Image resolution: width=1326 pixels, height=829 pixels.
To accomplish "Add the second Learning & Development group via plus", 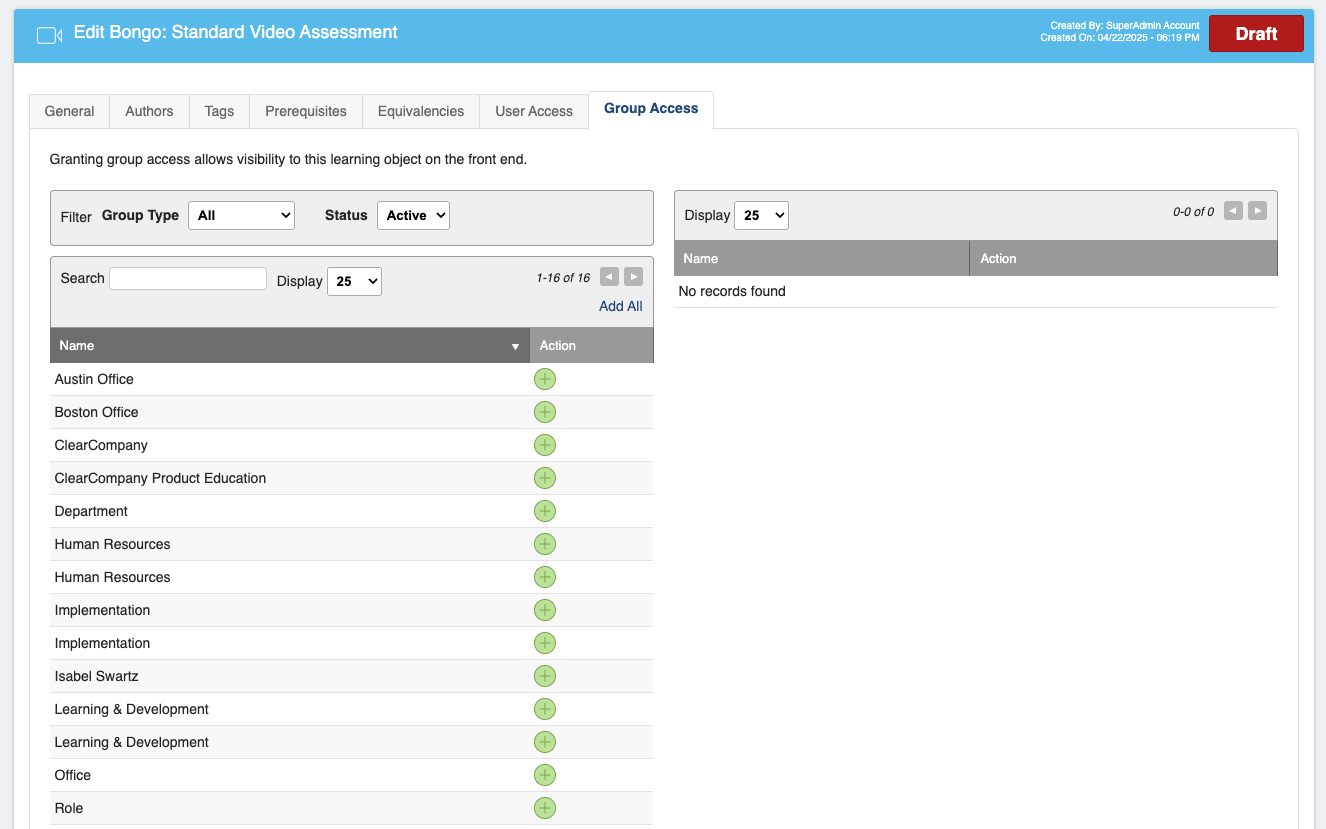I will 545,742.
